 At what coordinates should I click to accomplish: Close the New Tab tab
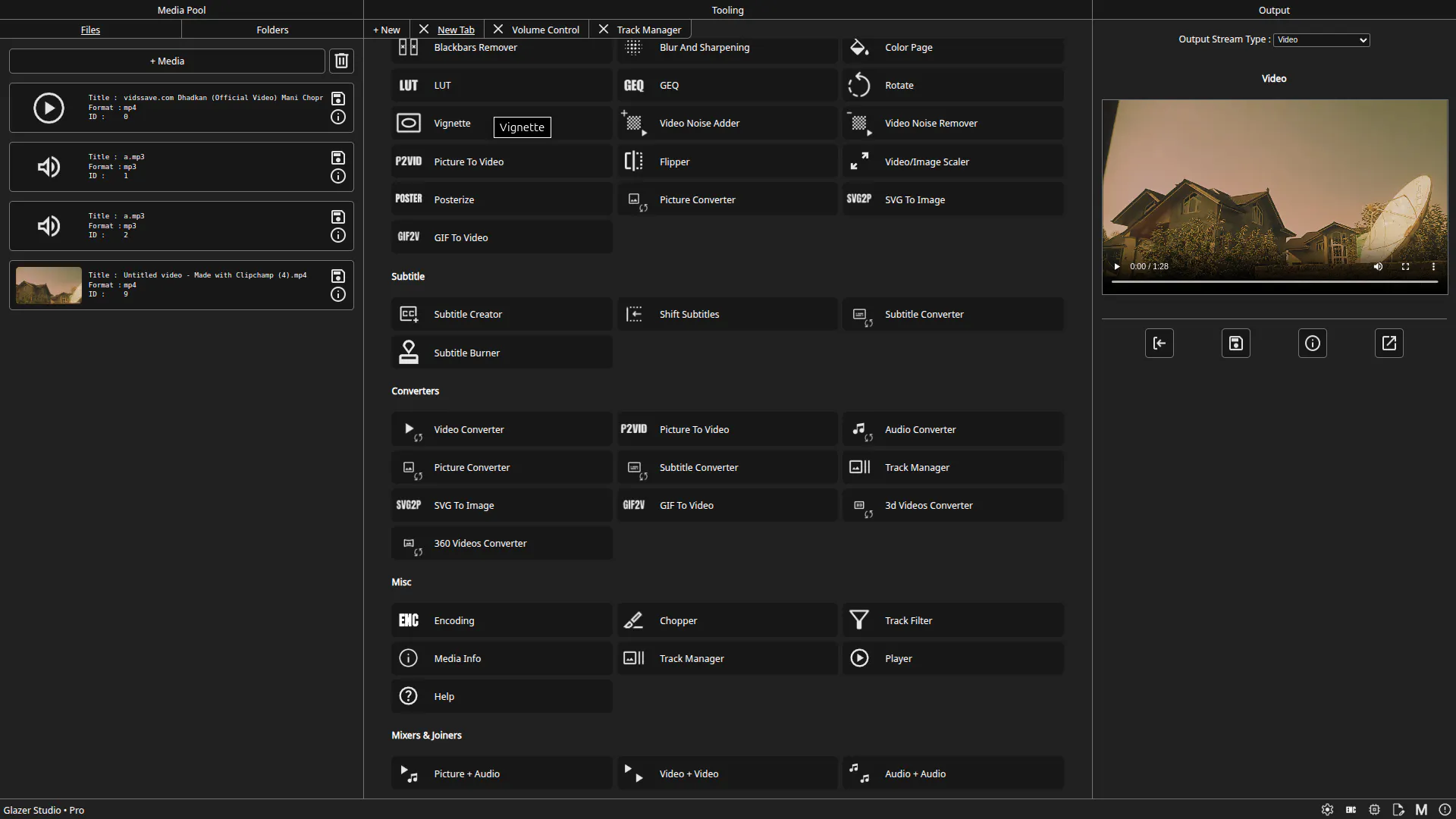tap(424, 29)
